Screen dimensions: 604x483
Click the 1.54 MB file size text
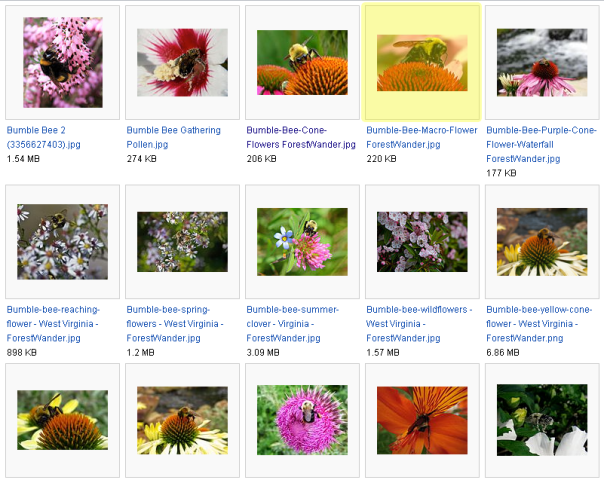(23, 159)
